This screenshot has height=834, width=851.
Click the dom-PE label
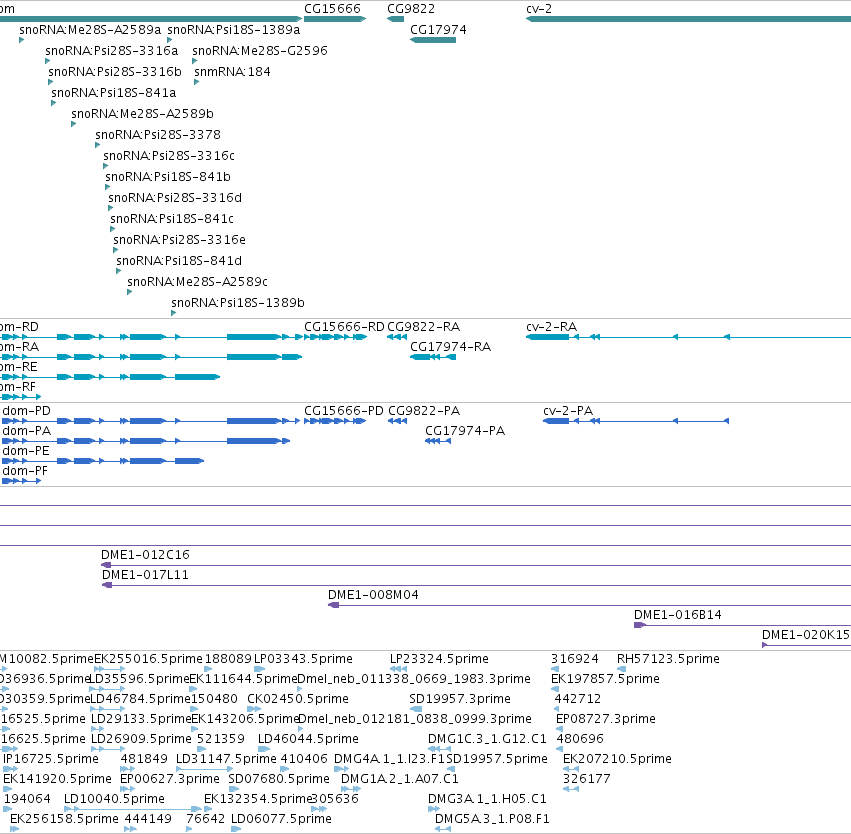pyautogui.click(x=26, y=451)
